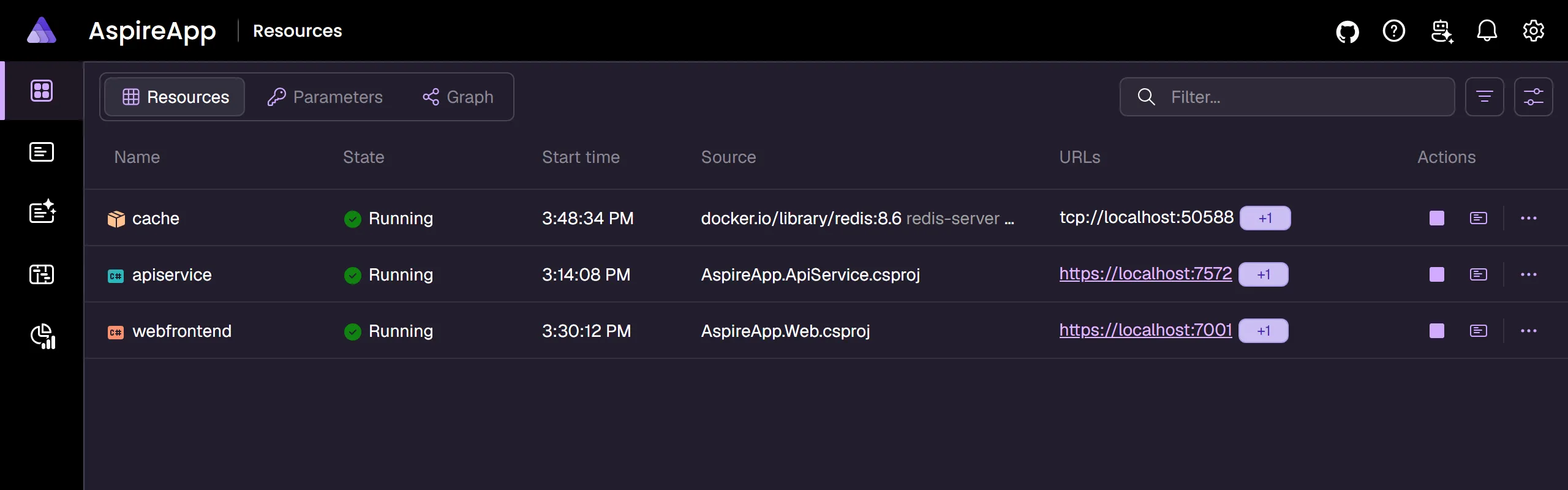
Task: Sort by the State column header
Action: tap(364, 157)
